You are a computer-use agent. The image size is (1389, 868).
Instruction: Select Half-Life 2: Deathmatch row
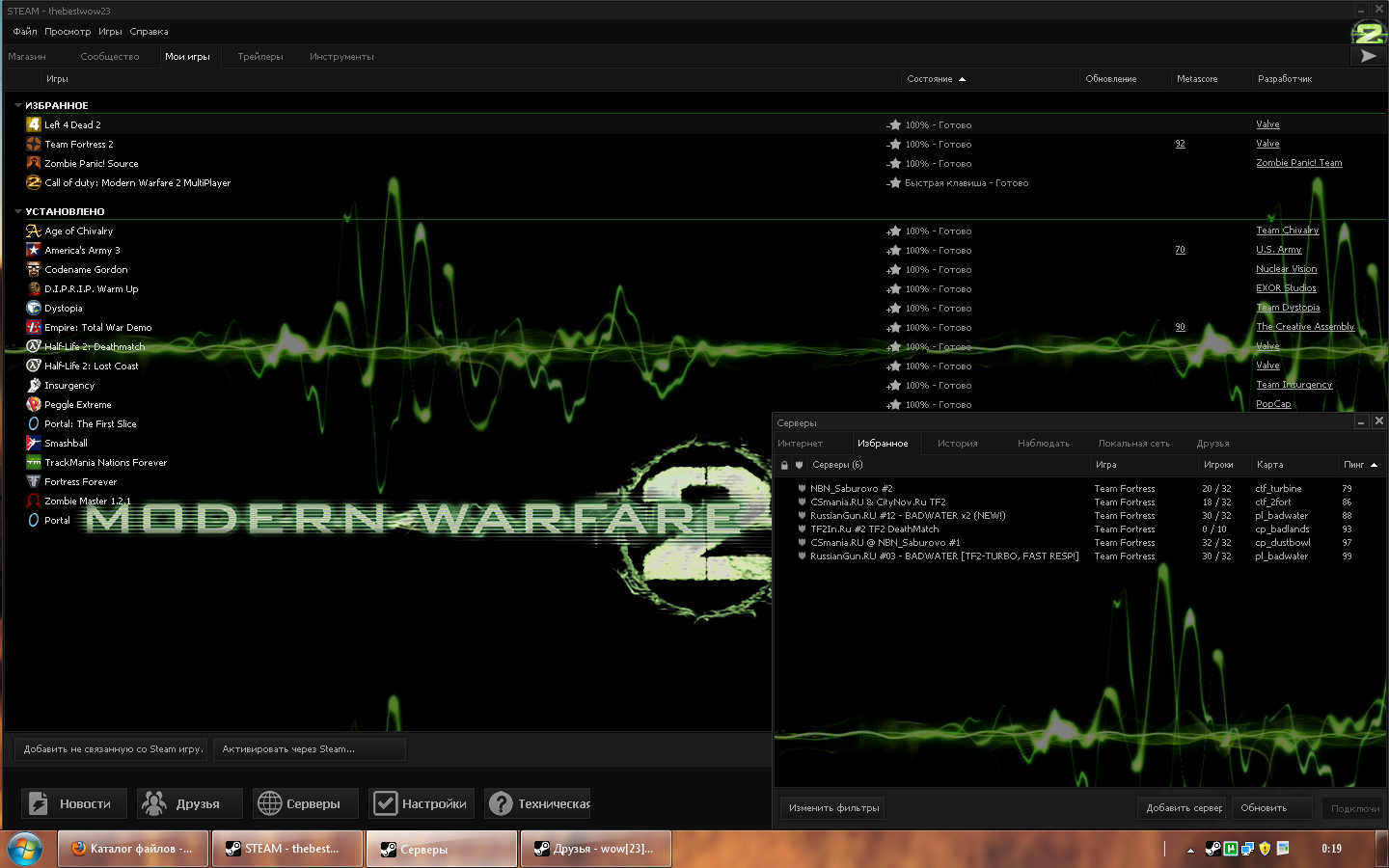(694, 346)
